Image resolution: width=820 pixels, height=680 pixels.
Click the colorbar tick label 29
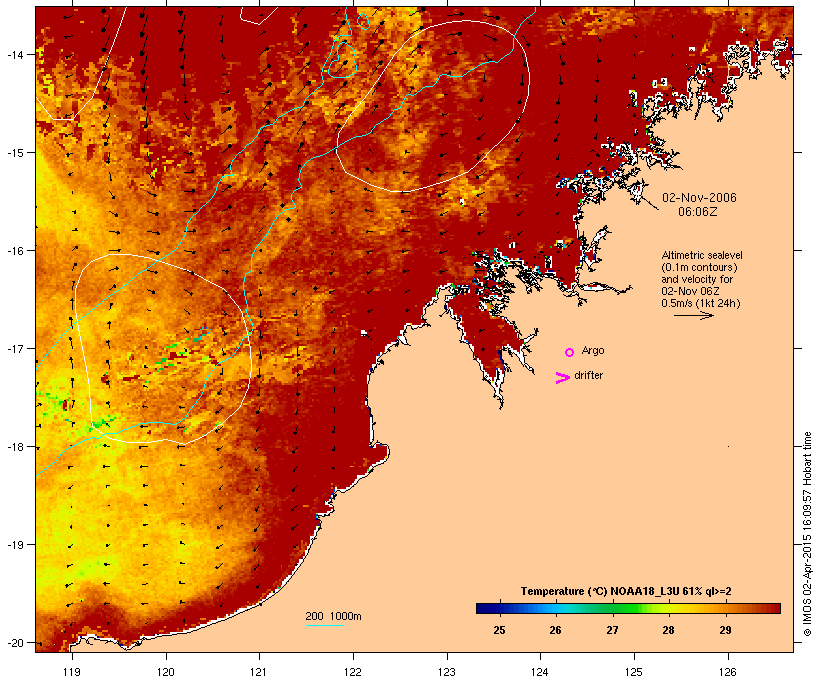click(725, 630)
